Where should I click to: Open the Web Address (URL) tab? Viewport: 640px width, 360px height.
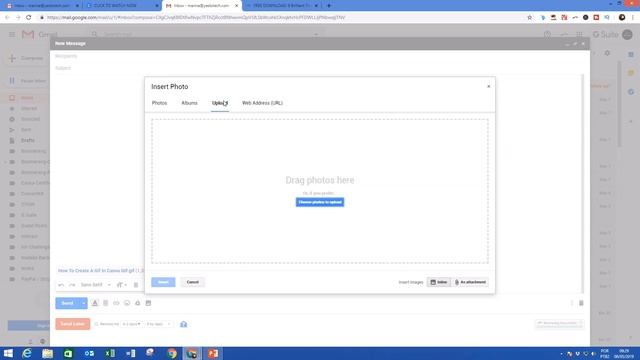[x=262, y=103]
